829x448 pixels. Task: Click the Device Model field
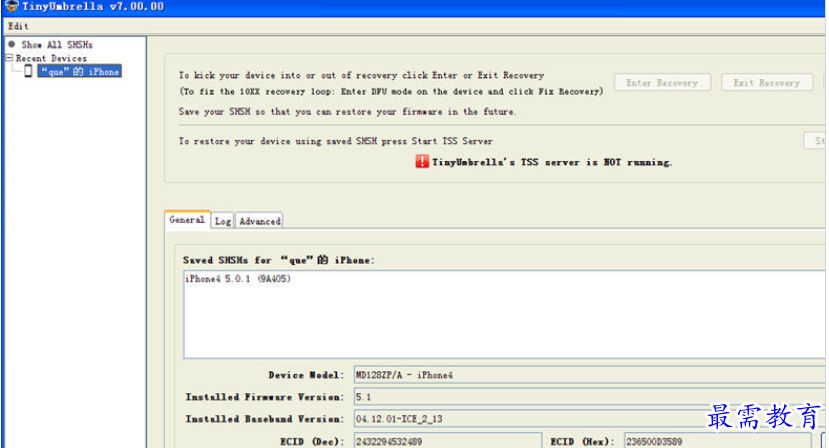click(x=589, y=375)
